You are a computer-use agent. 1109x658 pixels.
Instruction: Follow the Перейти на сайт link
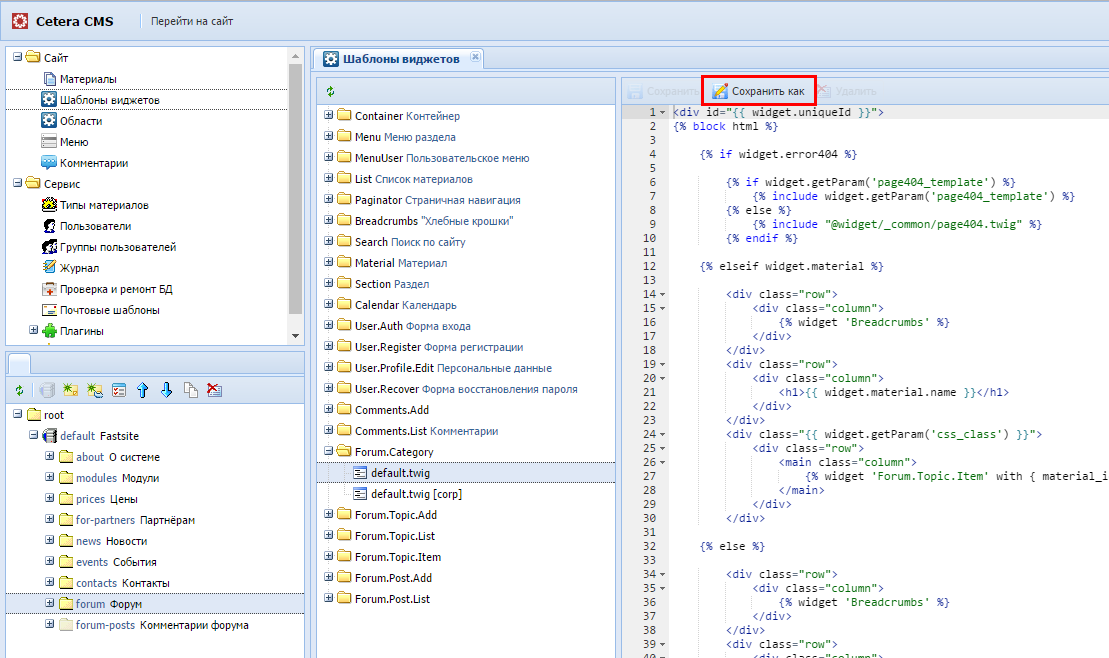(192, 21)
